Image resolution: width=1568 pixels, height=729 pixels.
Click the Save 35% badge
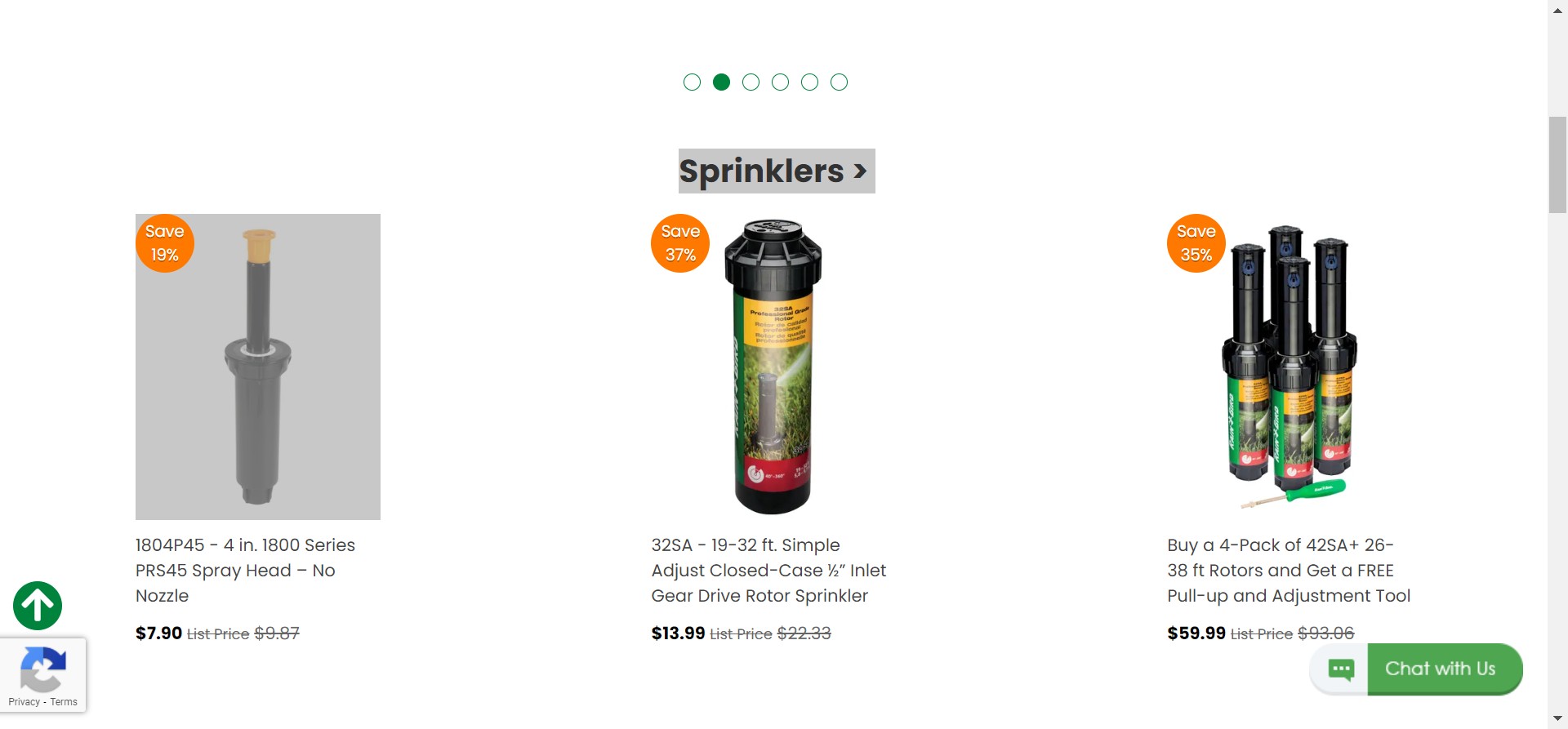(1196, 243)
